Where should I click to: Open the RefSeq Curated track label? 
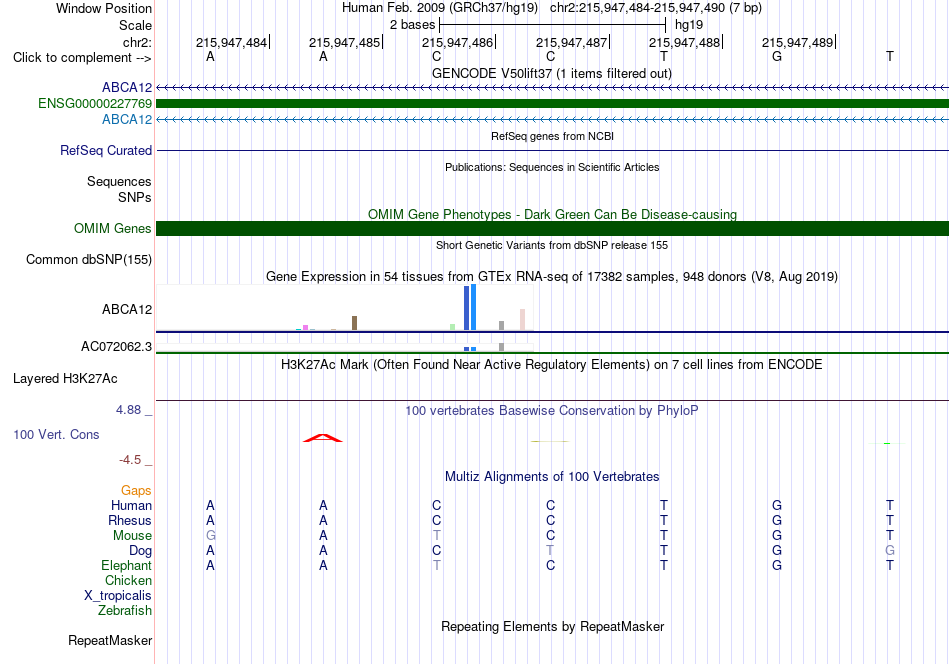pyautogui.click(x=105, y=150)
